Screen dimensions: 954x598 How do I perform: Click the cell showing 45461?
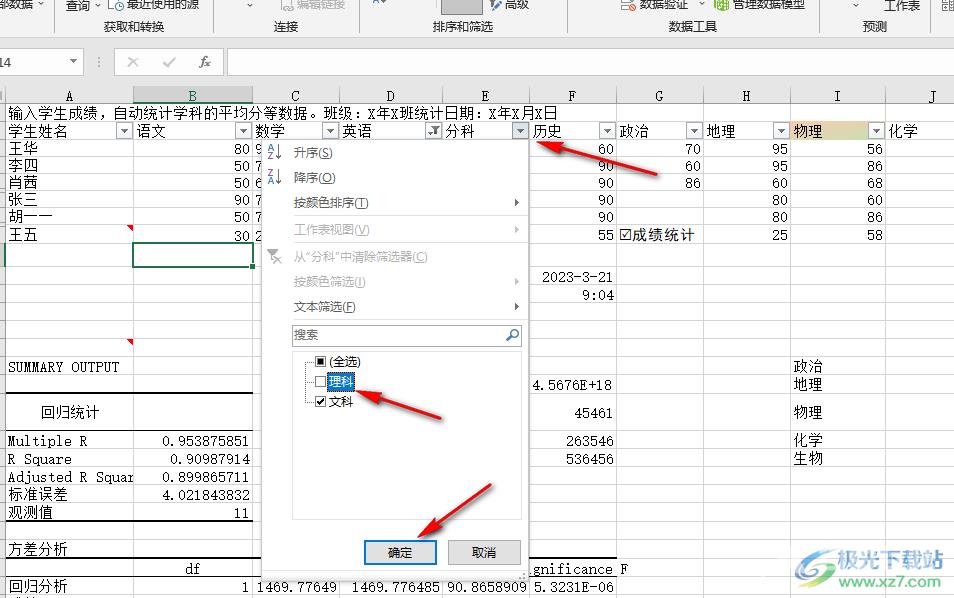[573, 413]
